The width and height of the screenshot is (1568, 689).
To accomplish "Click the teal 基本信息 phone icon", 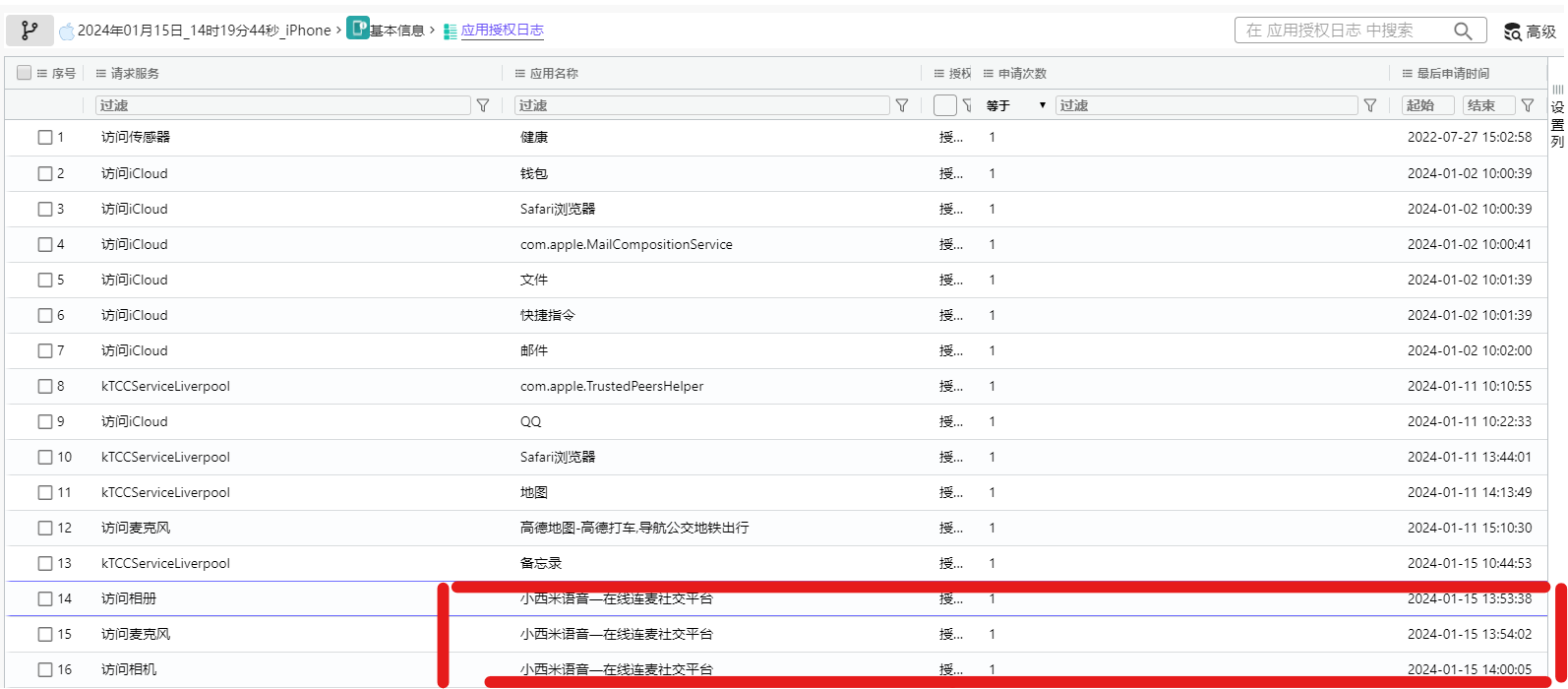I will pyautogui.click(x=357, y=30).
